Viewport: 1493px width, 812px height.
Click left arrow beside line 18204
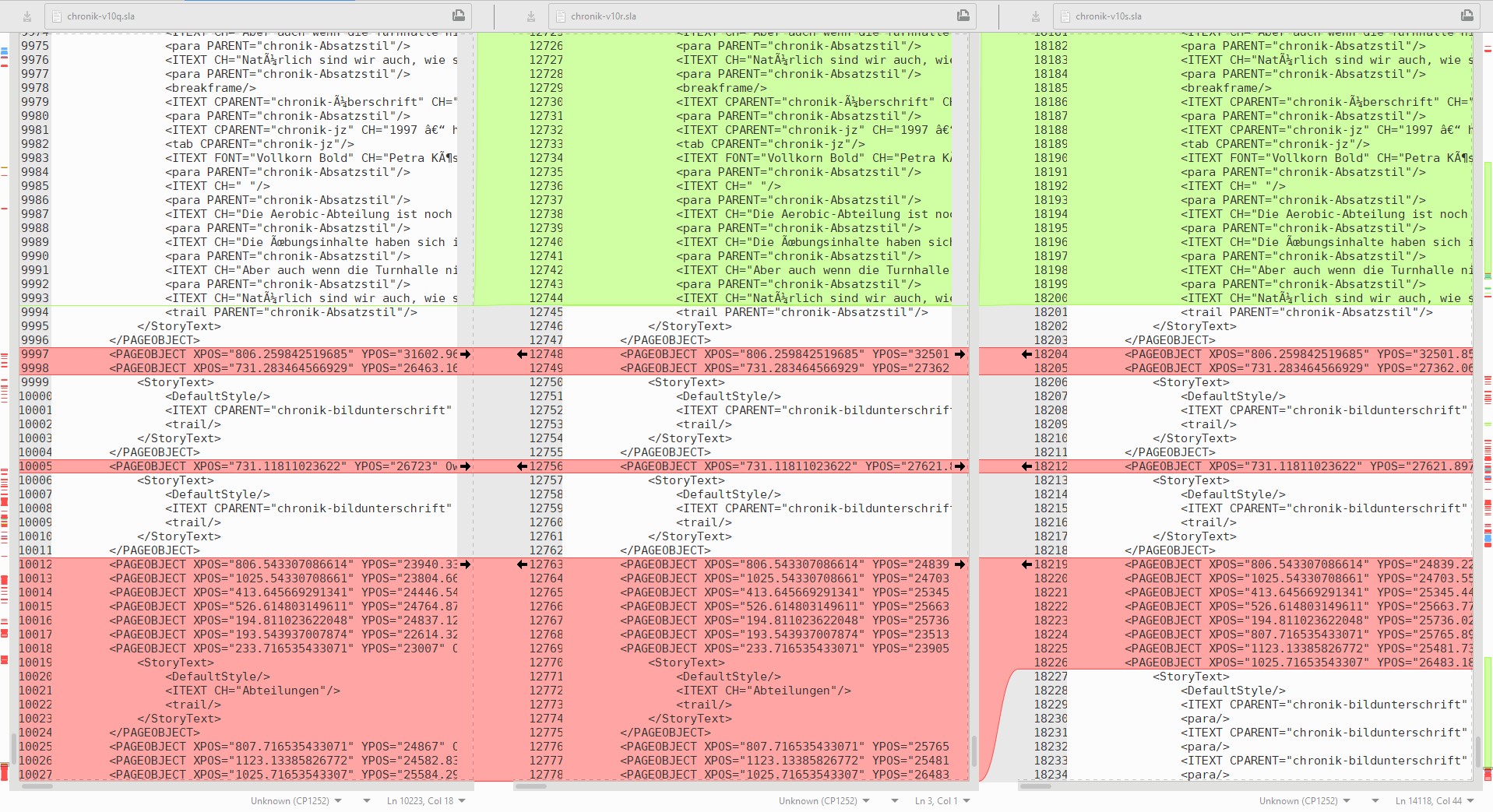pyautogui.click(x=1026, y=354)
